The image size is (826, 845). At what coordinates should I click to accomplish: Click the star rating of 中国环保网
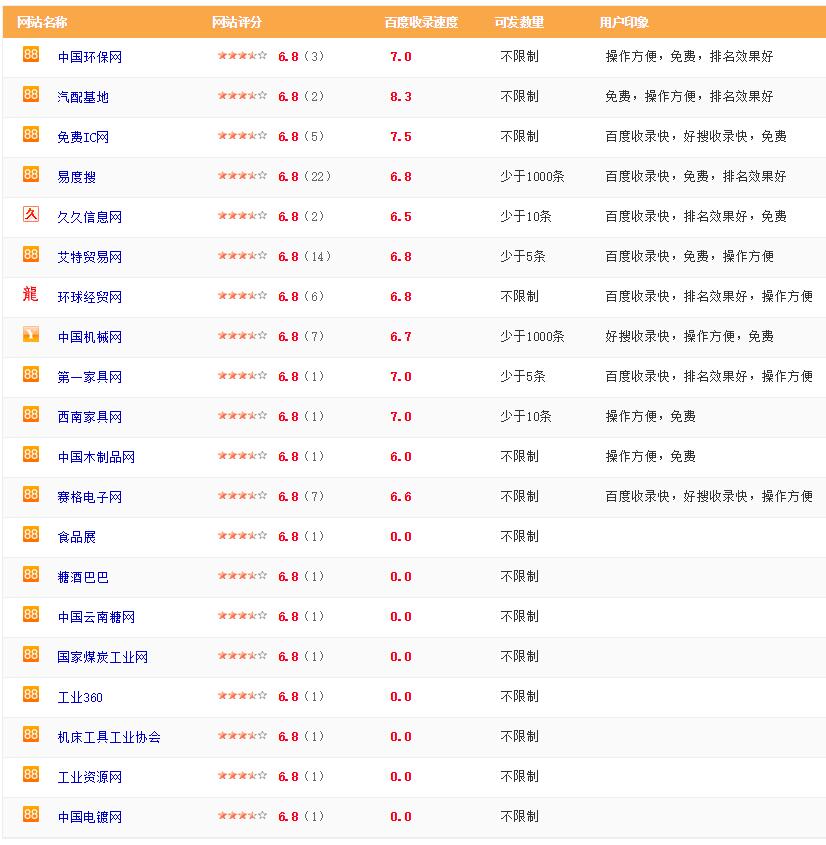(x=242, y=56)
